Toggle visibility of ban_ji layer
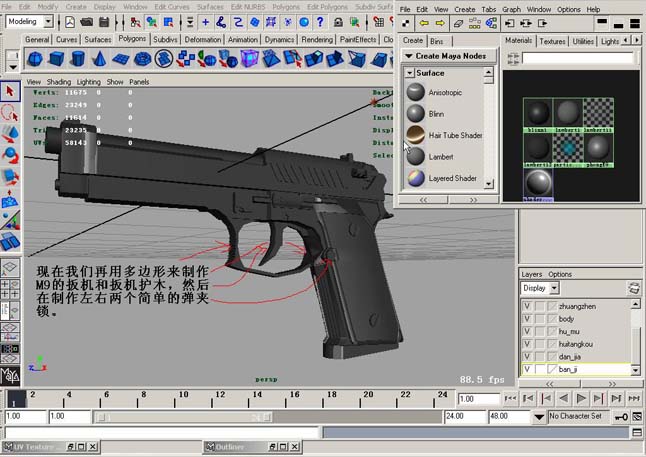 coord(527,369)
